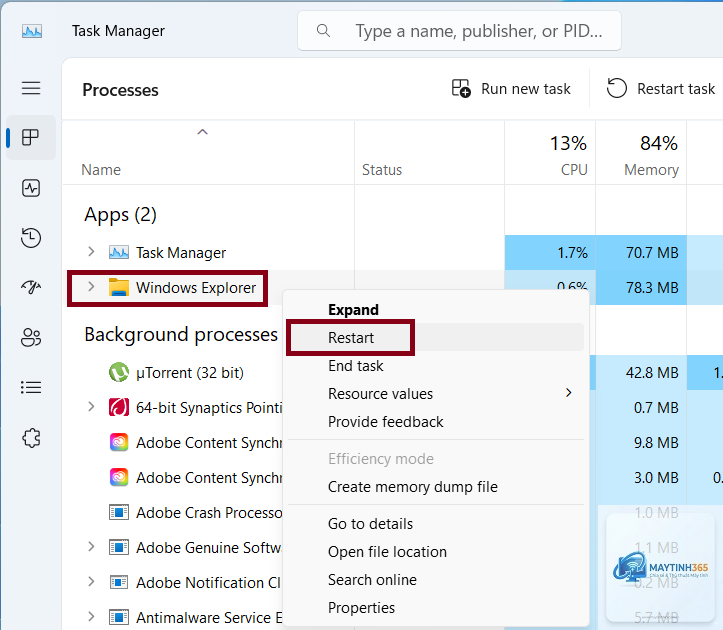Click the second Adobe Content Synchronizer icon
723x630 pixels.
[119, 477]
